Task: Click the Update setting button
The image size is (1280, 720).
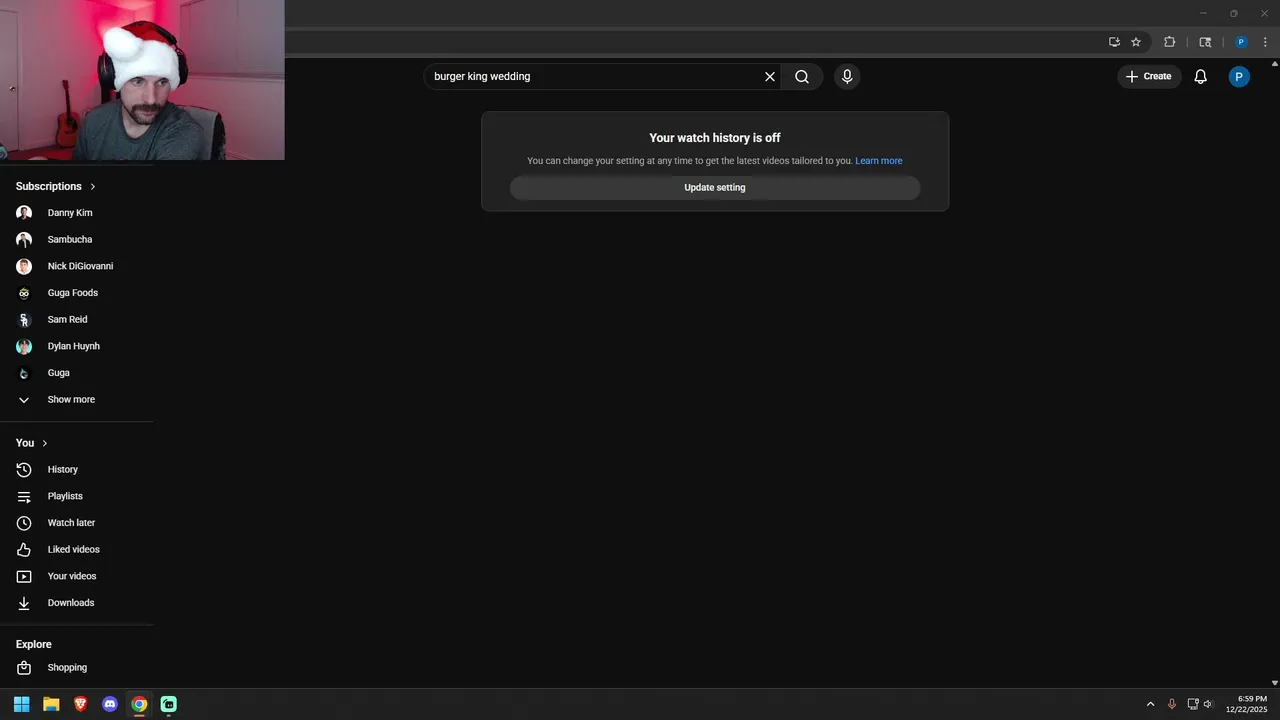Action: pyautogui.click(x=715, y=187)
